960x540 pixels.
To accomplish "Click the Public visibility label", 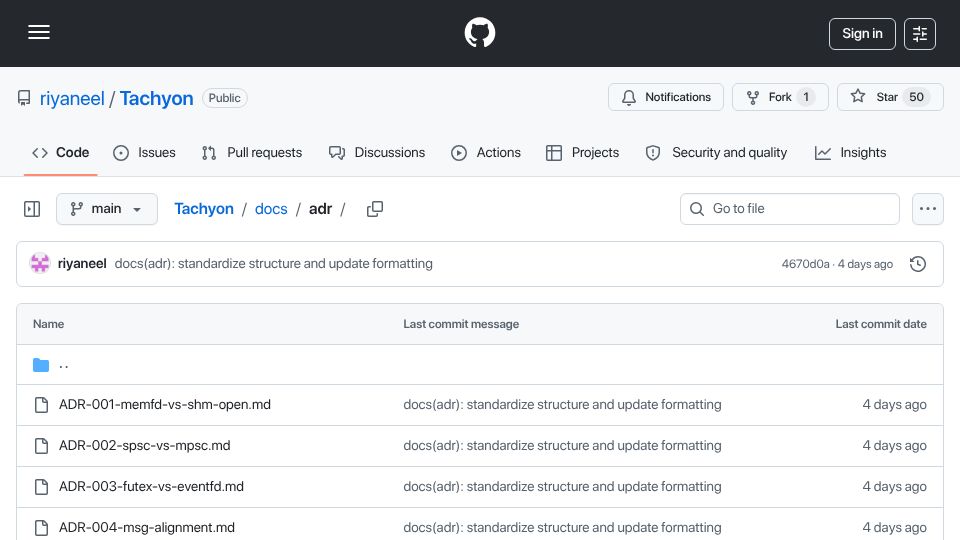I will point(225,98).
